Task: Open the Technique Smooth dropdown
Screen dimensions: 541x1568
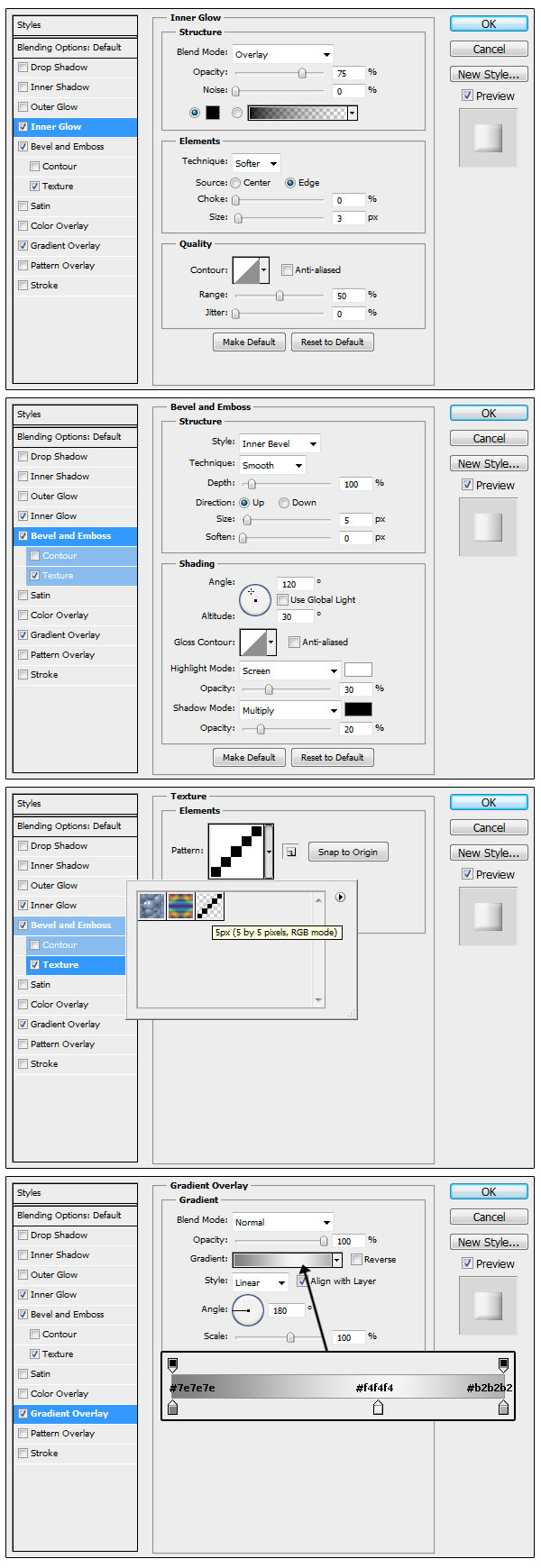Action: point(272,465)
